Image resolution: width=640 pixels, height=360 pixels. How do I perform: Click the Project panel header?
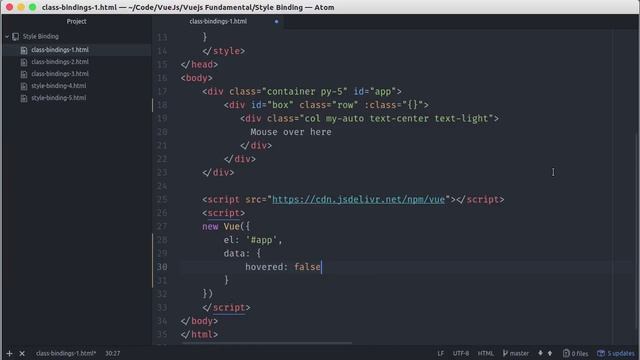(x=76, y=21)
